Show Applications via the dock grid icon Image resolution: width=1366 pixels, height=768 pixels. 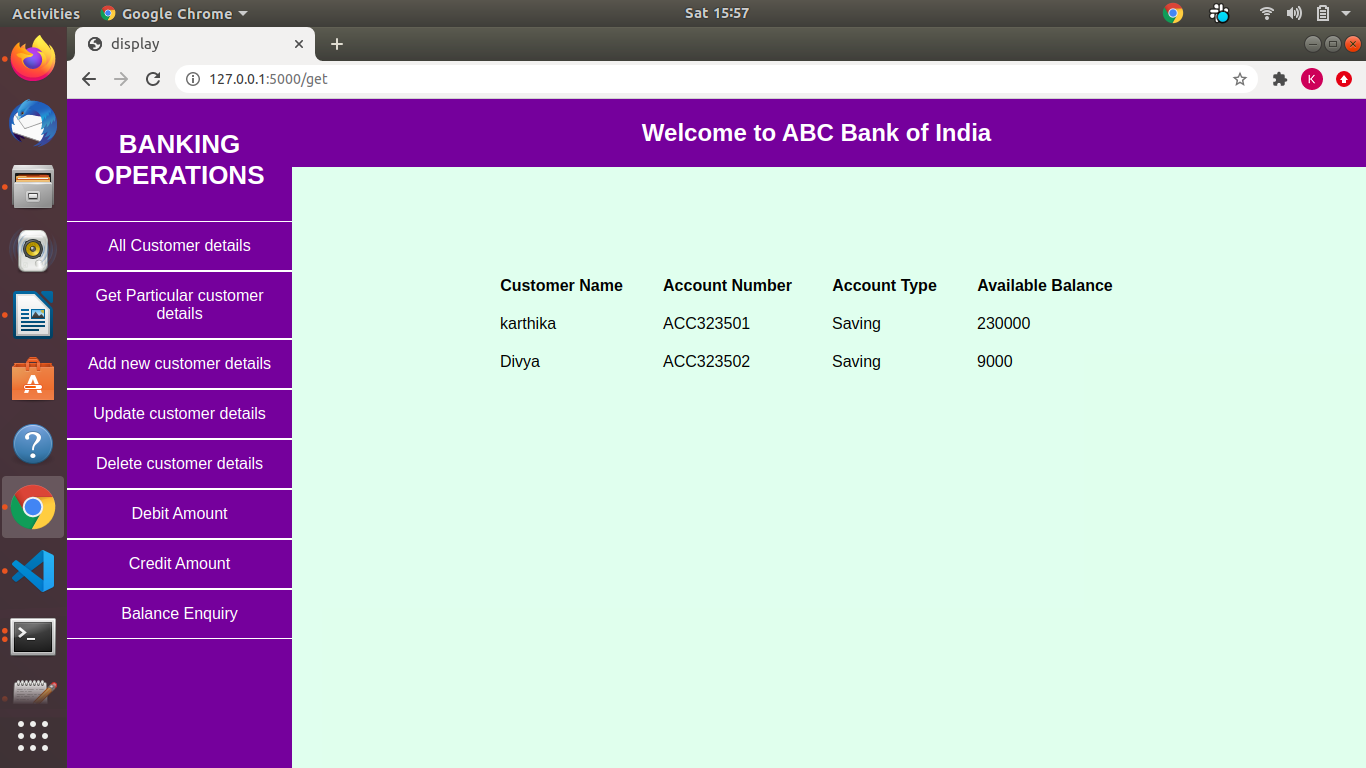(x=33, y=736)
